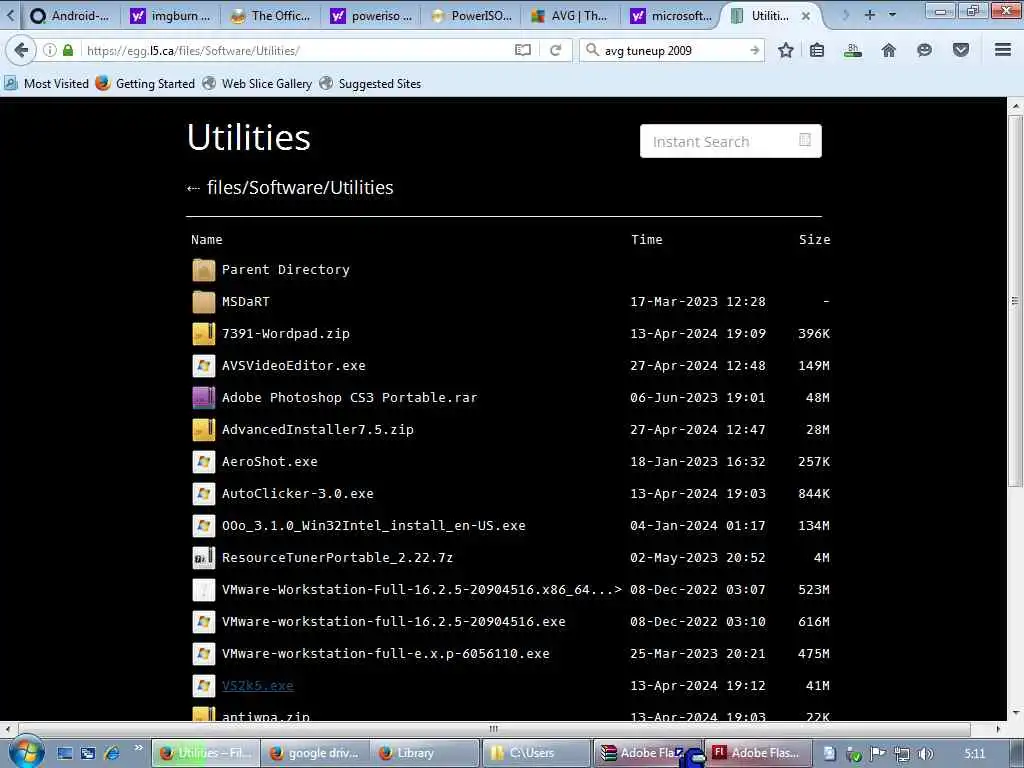The image size is (1024, 768).
Task: Focus the Instant Search field
Action: (731, 141)
